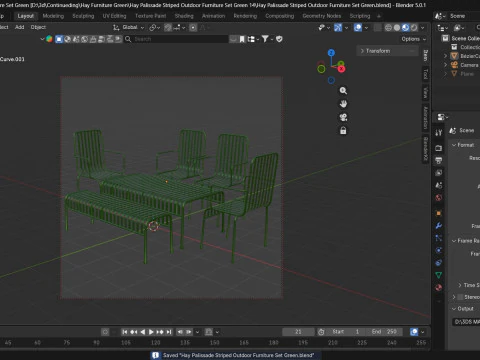Switch to the Geometry Nodes workspace tab
Image resolution: width=480 pixels, height=360 pixels.
[322, 16]
